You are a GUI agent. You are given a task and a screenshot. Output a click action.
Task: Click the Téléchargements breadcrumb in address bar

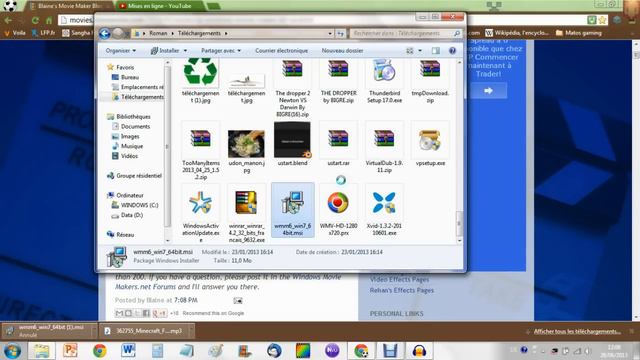[x=199, y=33]
